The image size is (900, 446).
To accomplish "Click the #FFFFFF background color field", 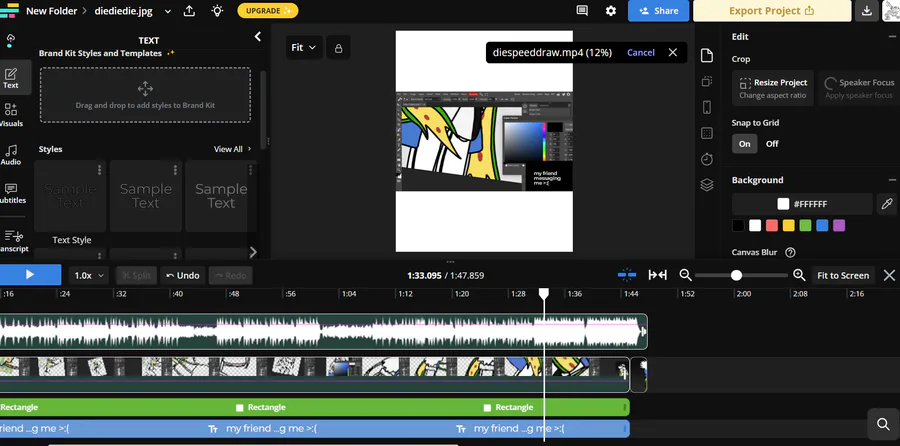I will pos(802,204).
